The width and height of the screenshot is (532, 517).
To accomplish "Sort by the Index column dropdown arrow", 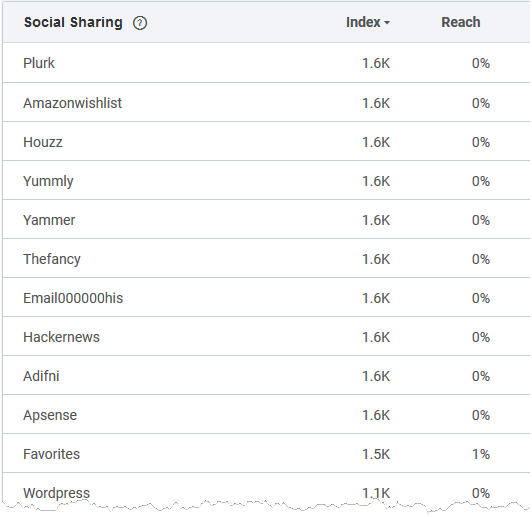I will (387, 23).
